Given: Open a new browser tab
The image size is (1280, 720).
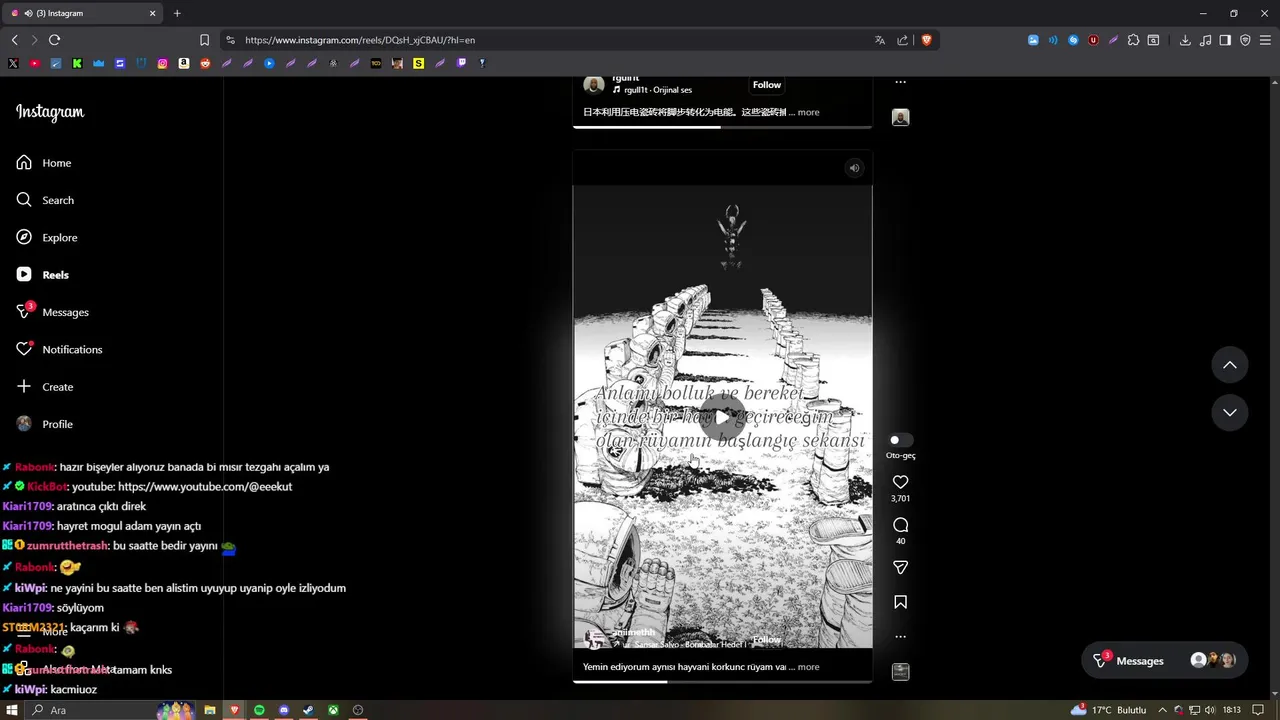Looking at the screenshot, I should [x=177, y=13].
